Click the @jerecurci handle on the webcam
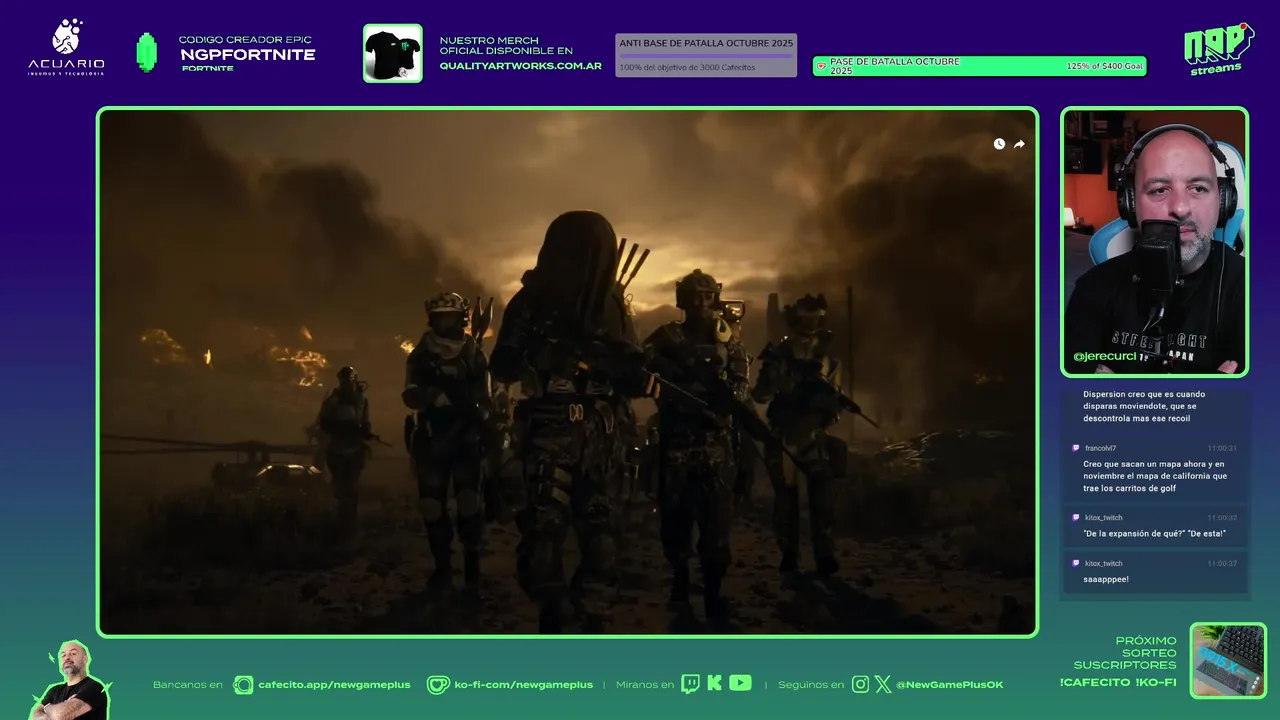 click(1106, 356)
